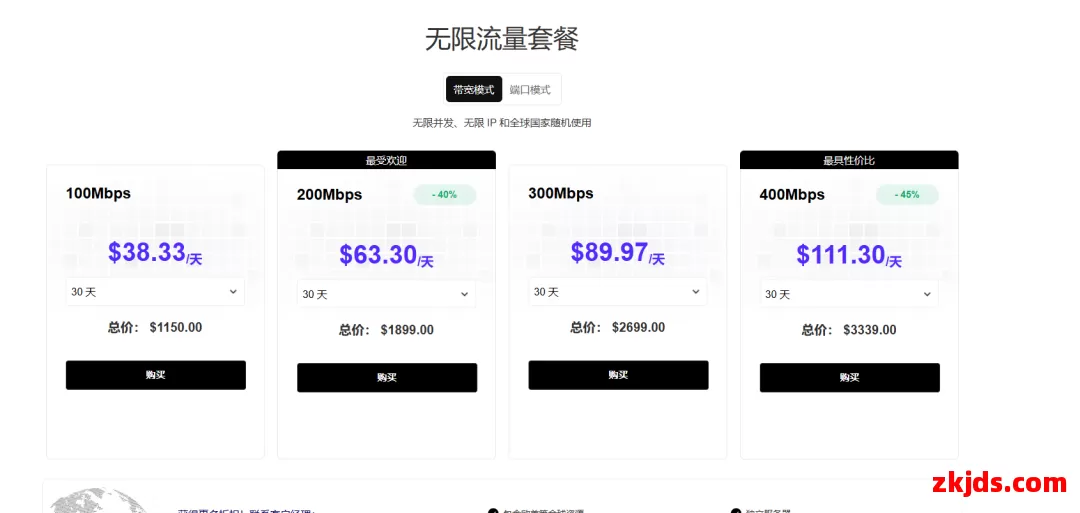Click the total price $1899.00
This screenshot has height=513, width=1080.
(407, 330)
